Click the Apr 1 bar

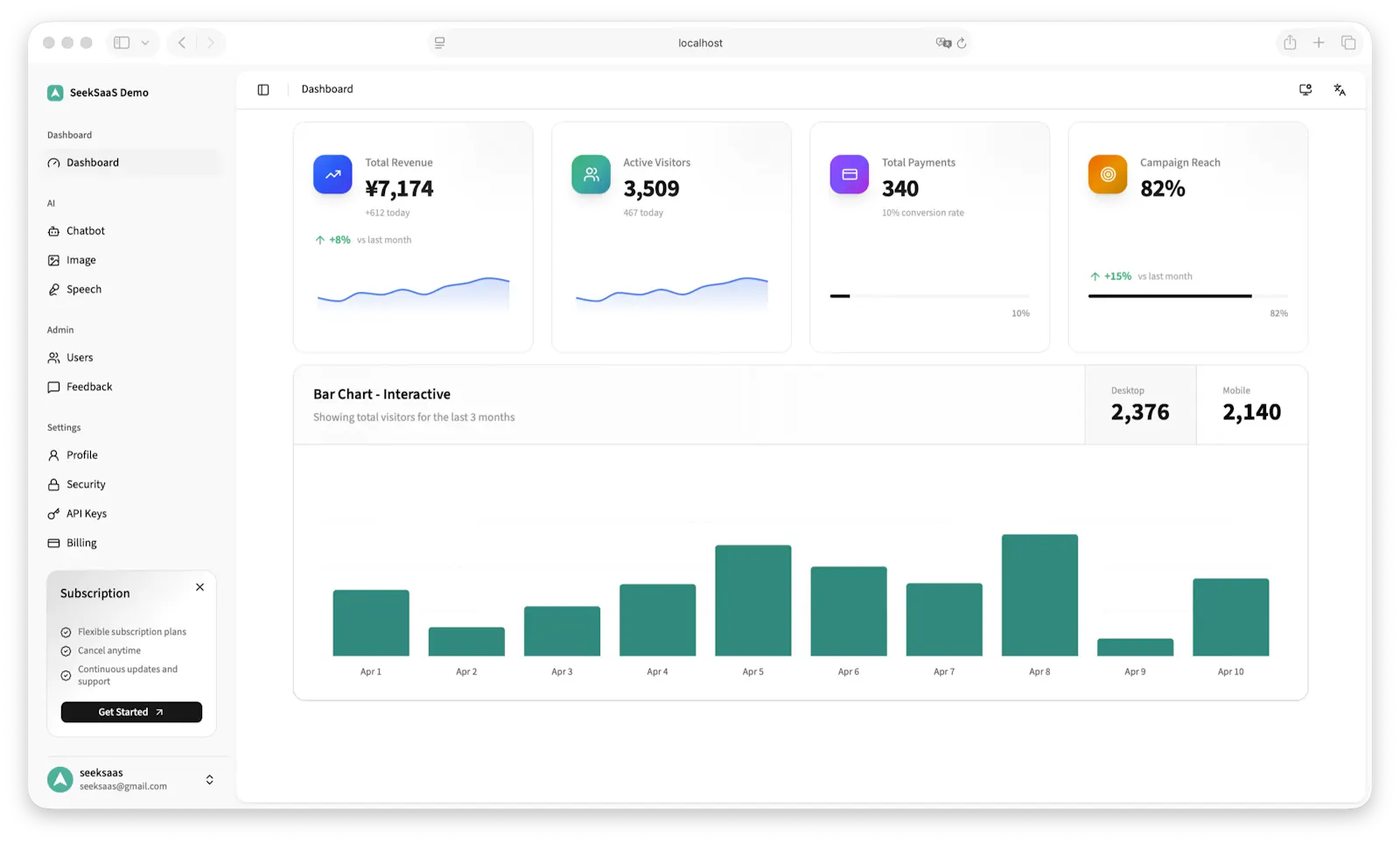[371, 623]
